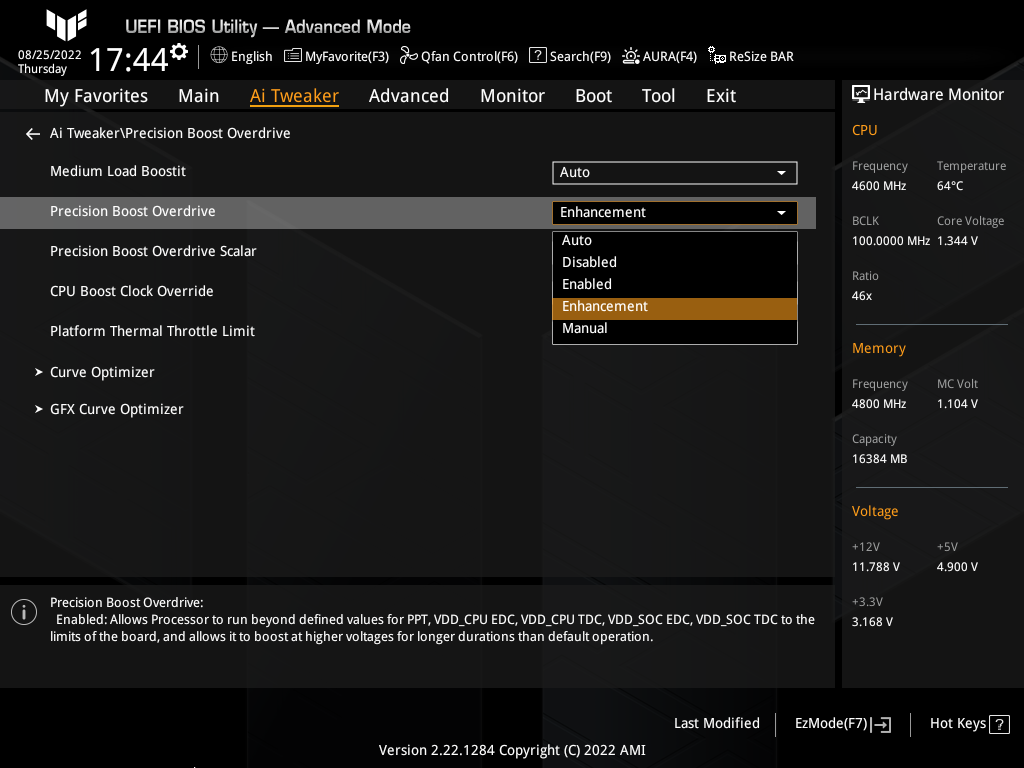Click the TUF logo icon

[x=66, y=24]
